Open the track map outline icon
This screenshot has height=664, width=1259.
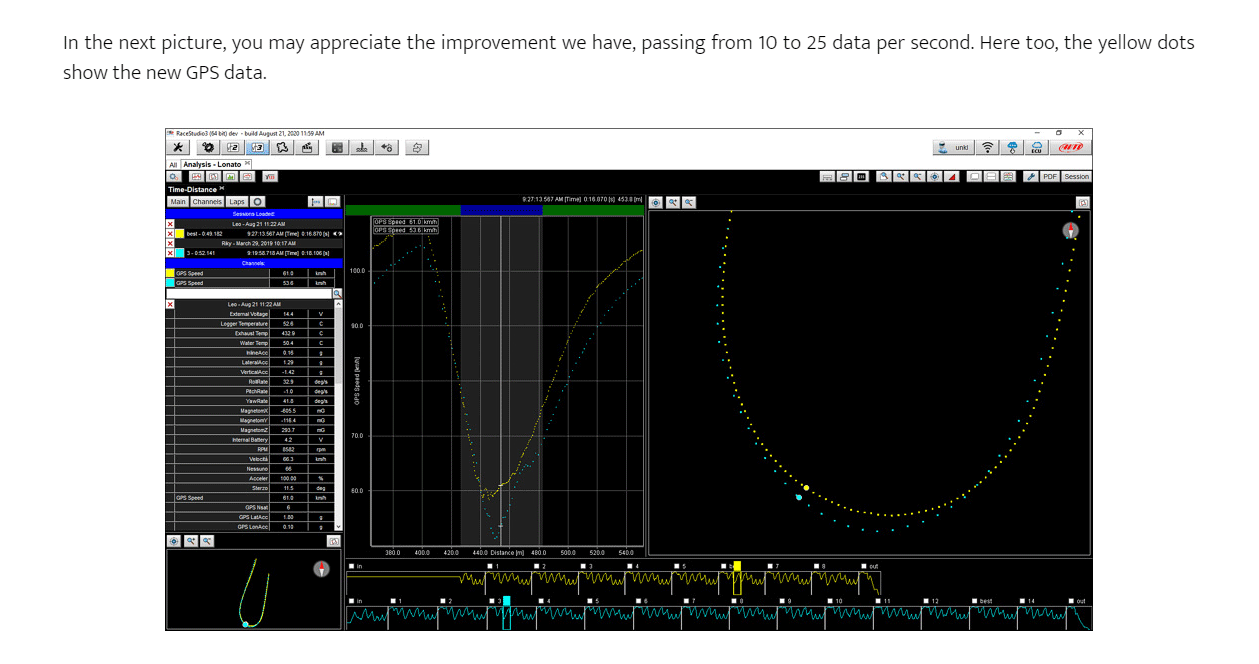pos(282,147)
